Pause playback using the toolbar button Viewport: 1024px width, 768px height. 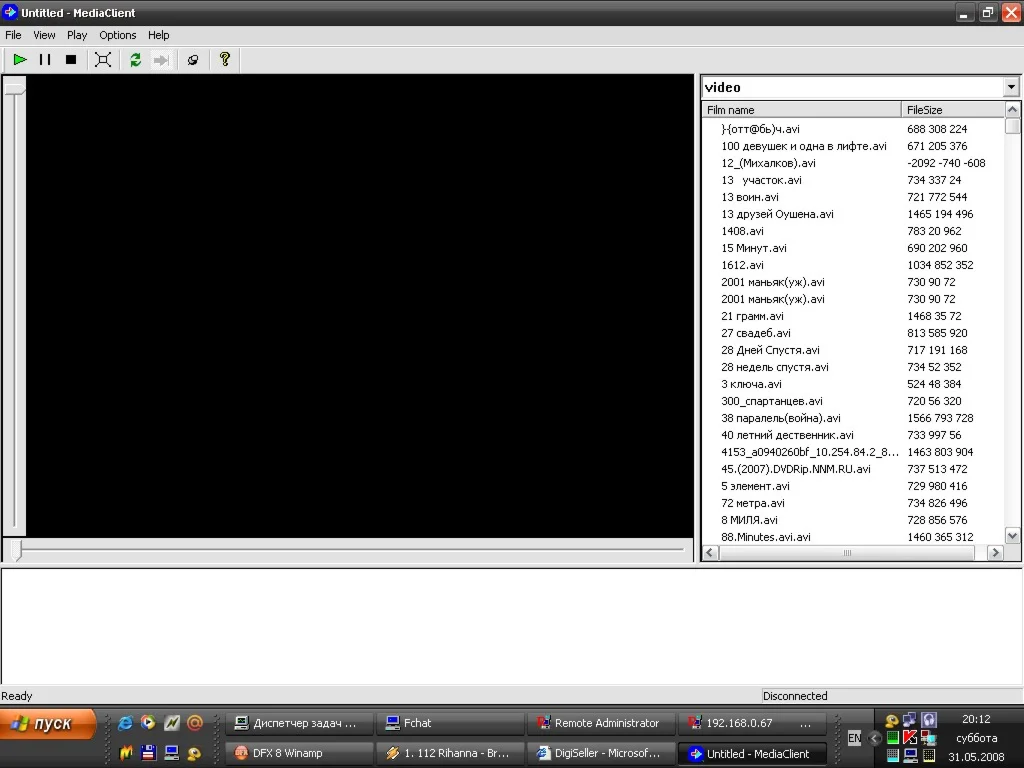[45, 60]
